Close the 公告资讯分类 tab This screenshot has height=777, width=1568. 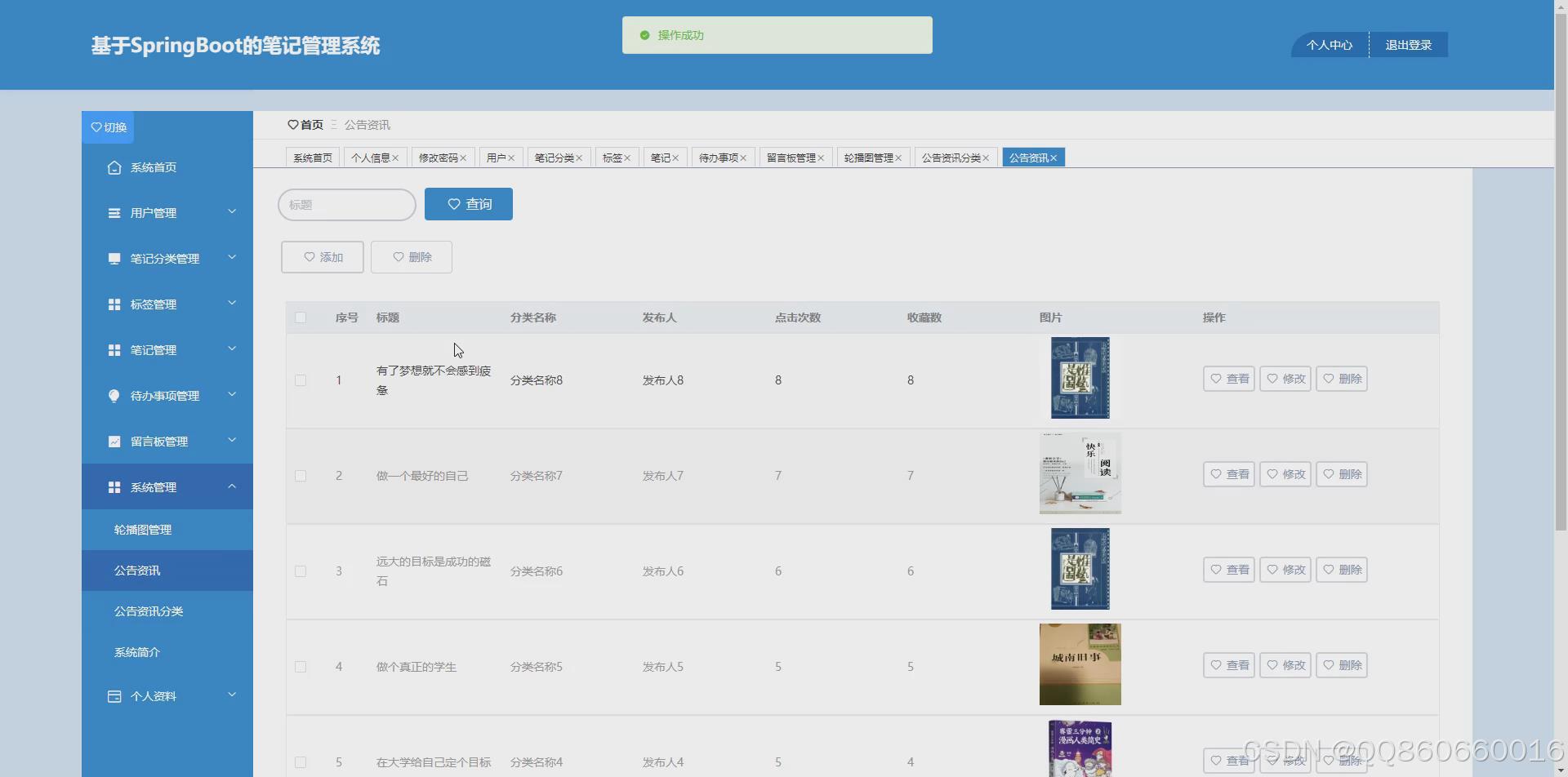[986, 158]
